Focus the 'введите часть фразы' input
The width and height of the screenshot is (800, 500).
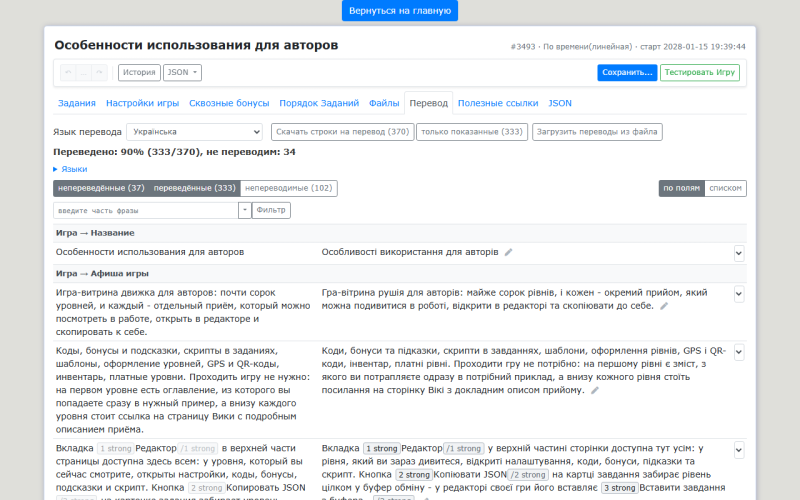pyautogui.click(x=146, y=210)
